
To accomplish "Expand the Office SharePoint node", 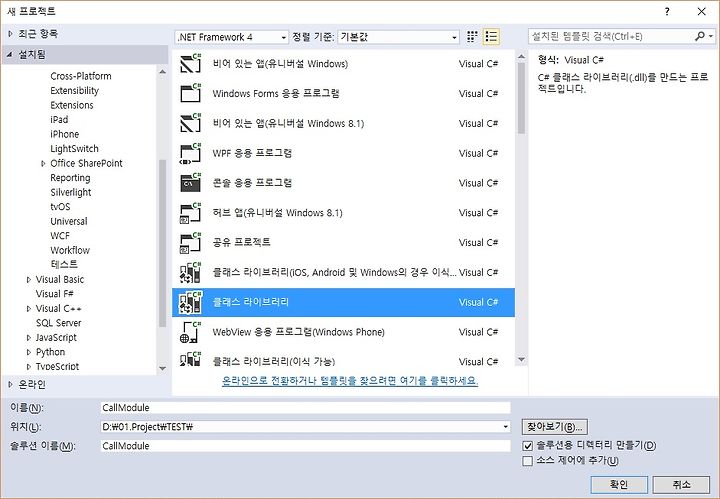I will click(x=43, y=163).
